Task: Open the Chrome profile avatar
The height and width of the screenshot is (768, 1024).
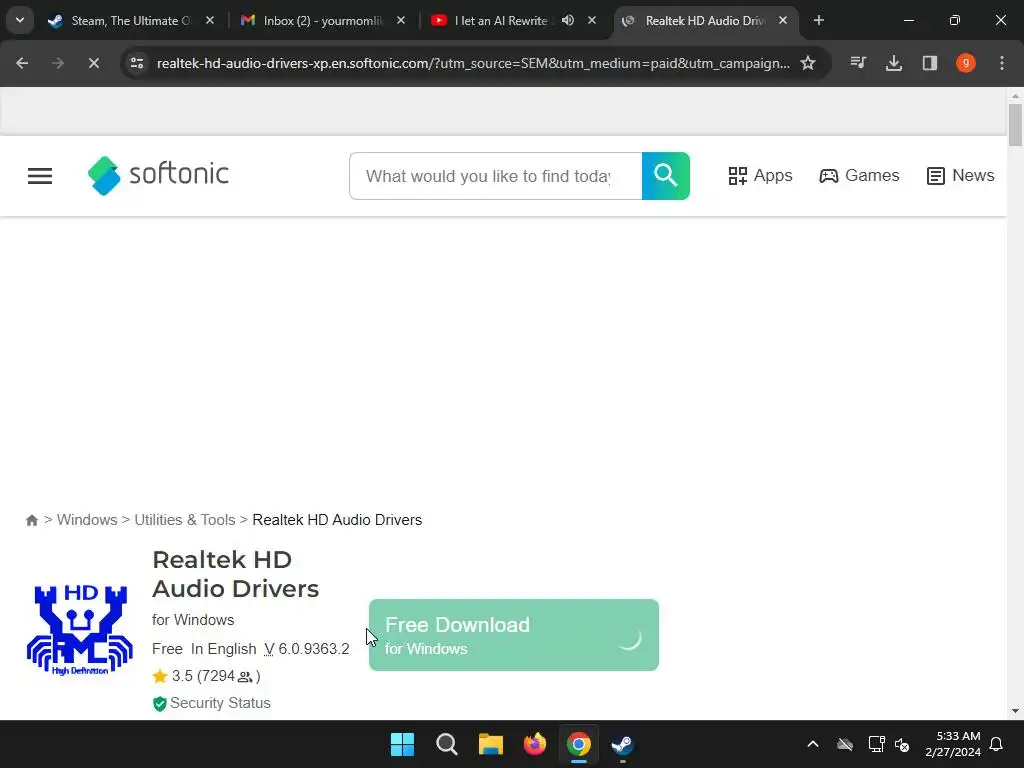Action: pos(966,63)
